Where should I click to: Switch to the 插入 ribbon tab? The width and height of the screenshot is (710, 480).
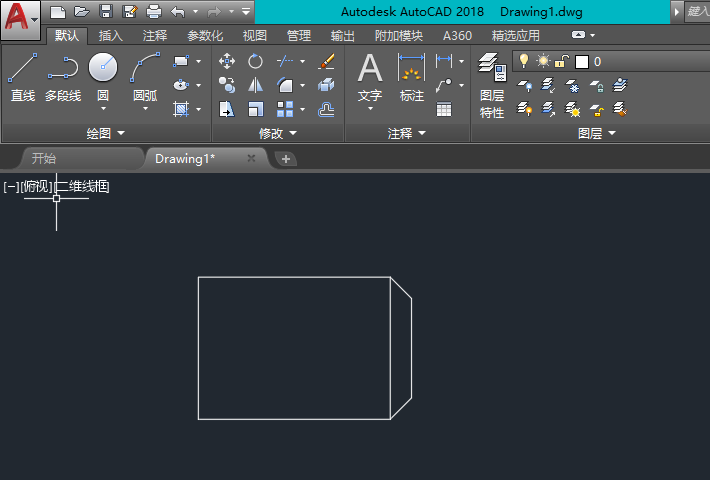(111, 36)
